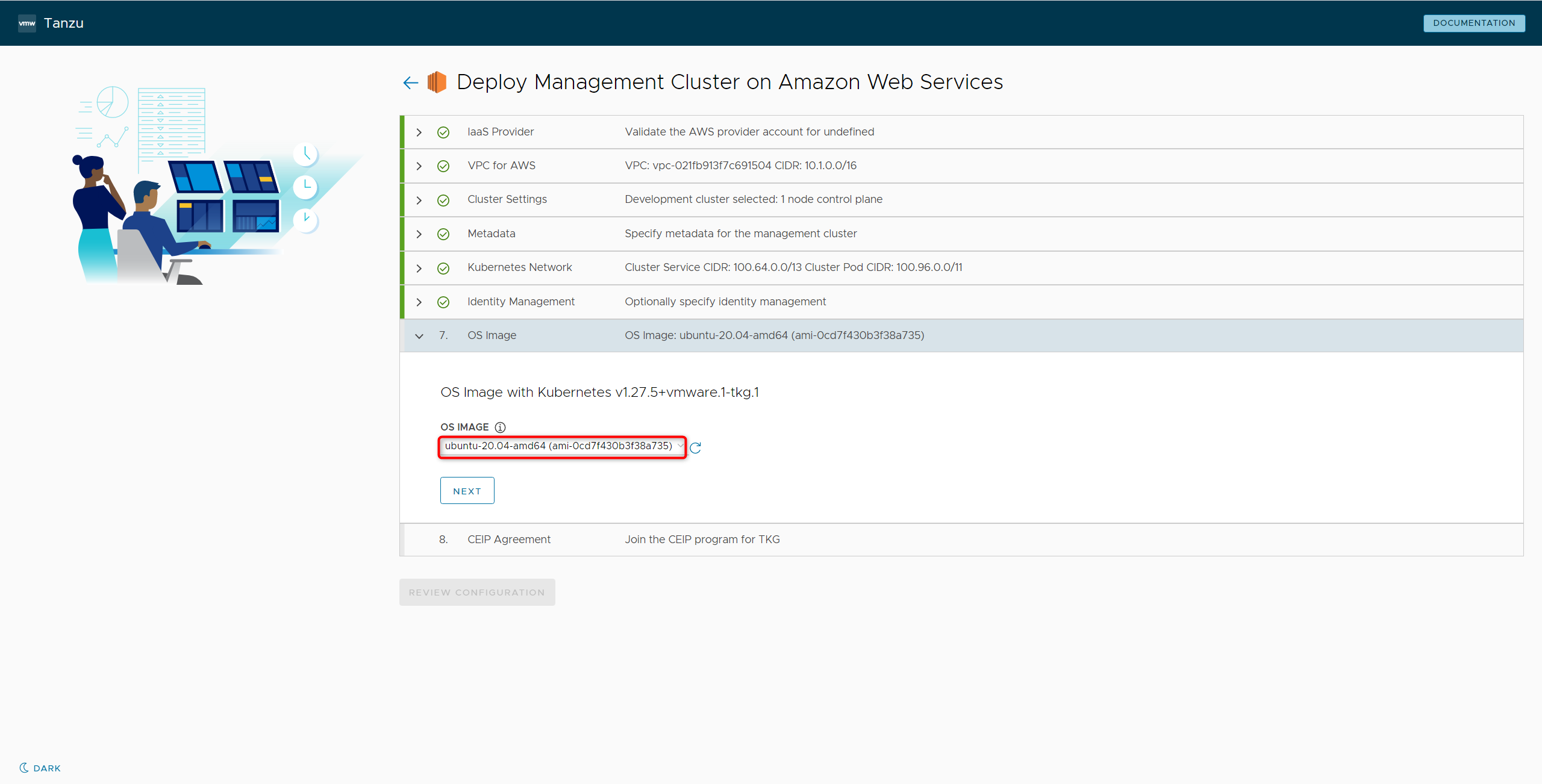Open the OS Image dropdown
The image size is (1542, 784).
tap(561, 446)
